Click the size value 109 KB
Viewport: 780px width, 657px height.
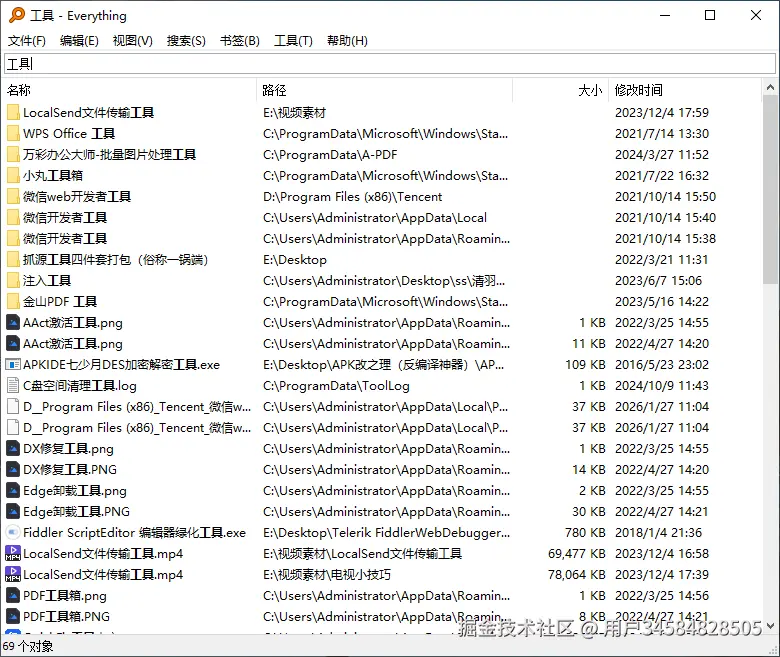click(x=585, y=365)
